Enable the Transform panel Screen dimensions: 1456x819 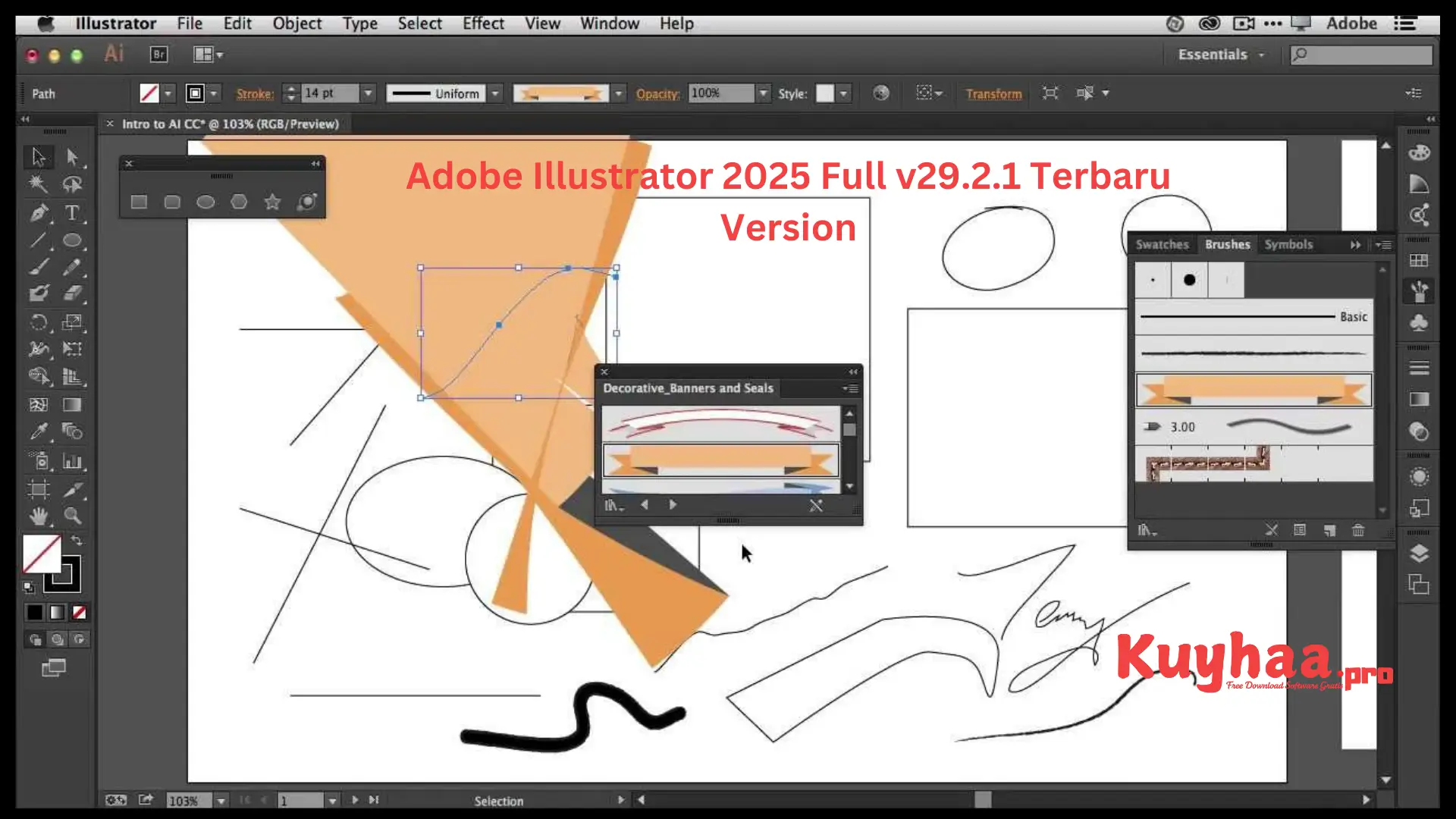coord(991,93)
